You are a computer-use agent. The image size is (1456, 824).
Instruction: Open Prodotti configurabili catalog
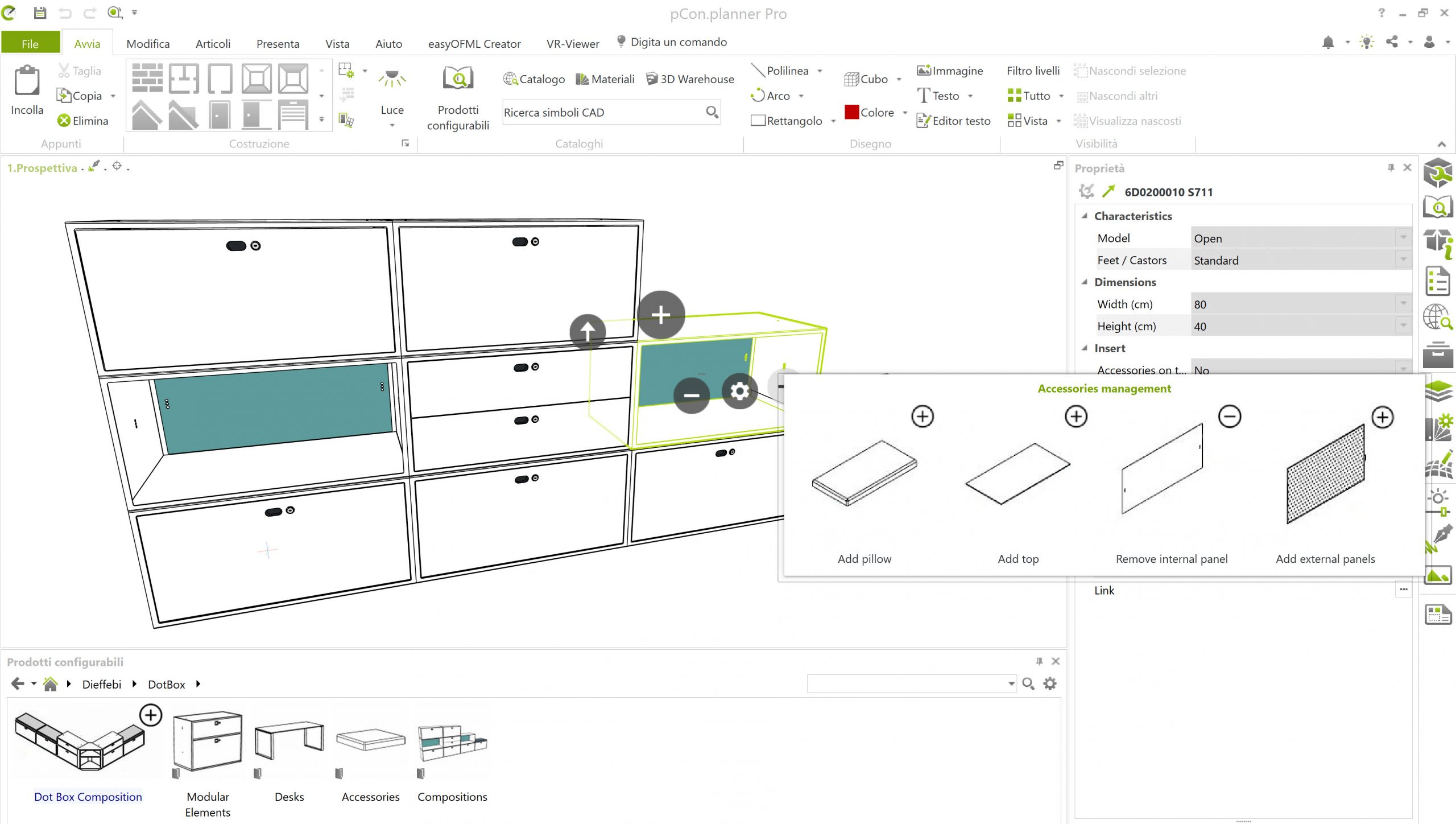click(458, 98)
